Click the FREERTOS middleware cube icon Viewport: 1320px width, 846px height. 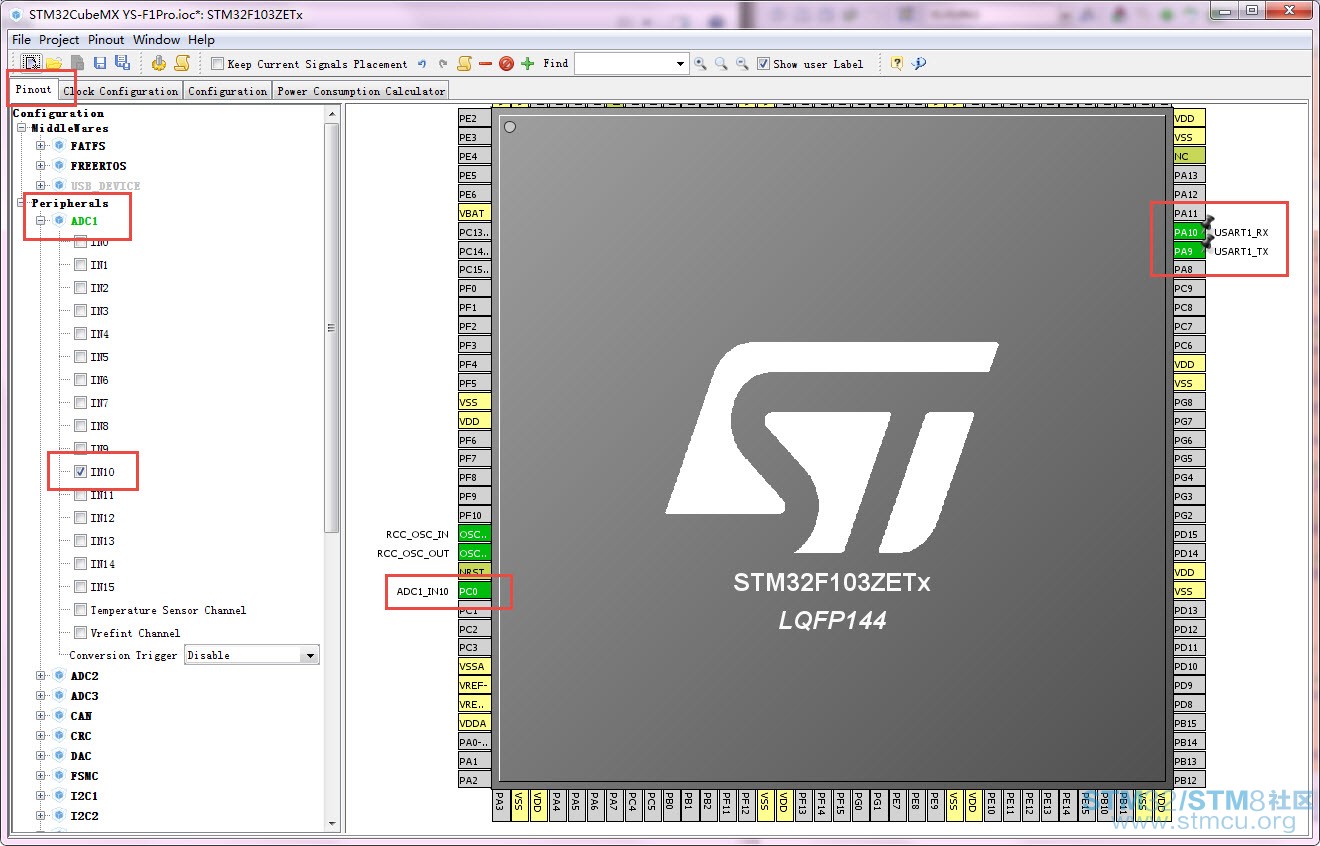click(59, 166)
